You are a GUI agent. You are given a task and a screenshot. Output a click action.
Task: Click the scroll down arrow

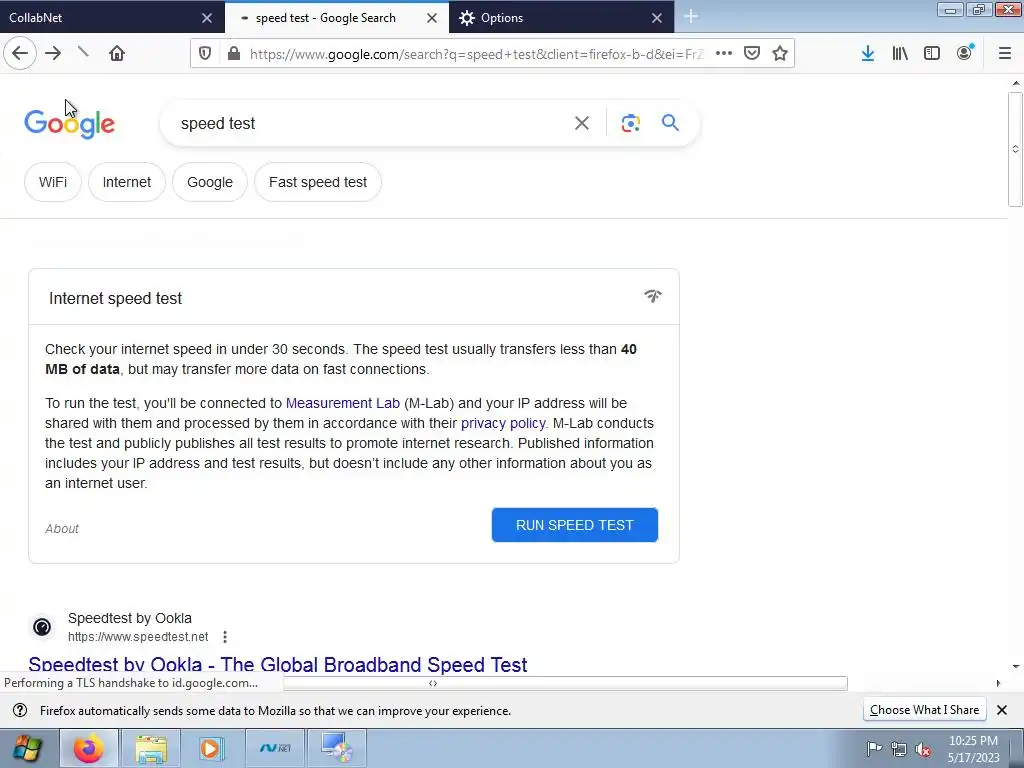coord(1016,667)
